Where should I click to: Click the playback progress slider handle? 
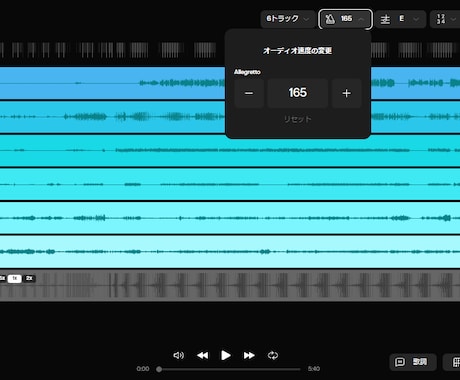[159, 369]
